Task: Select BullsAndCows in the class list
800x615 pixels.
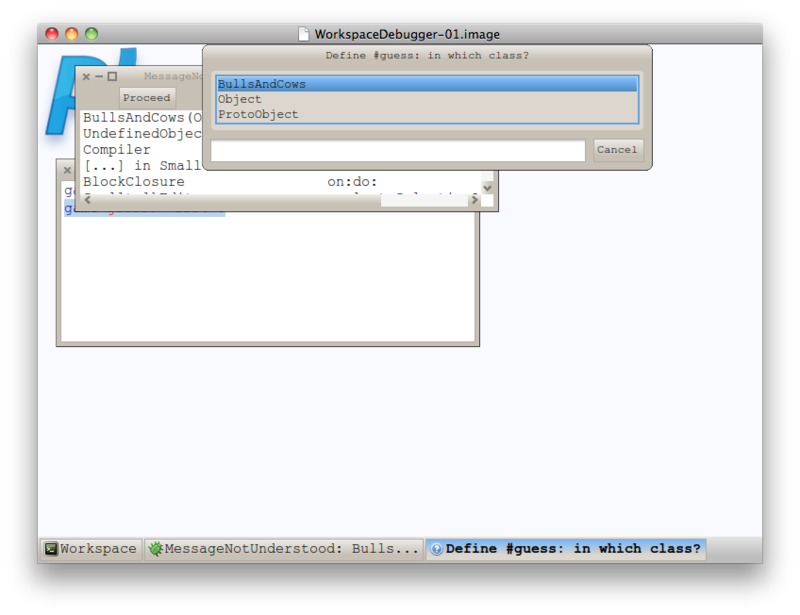Action: (427, 84)
